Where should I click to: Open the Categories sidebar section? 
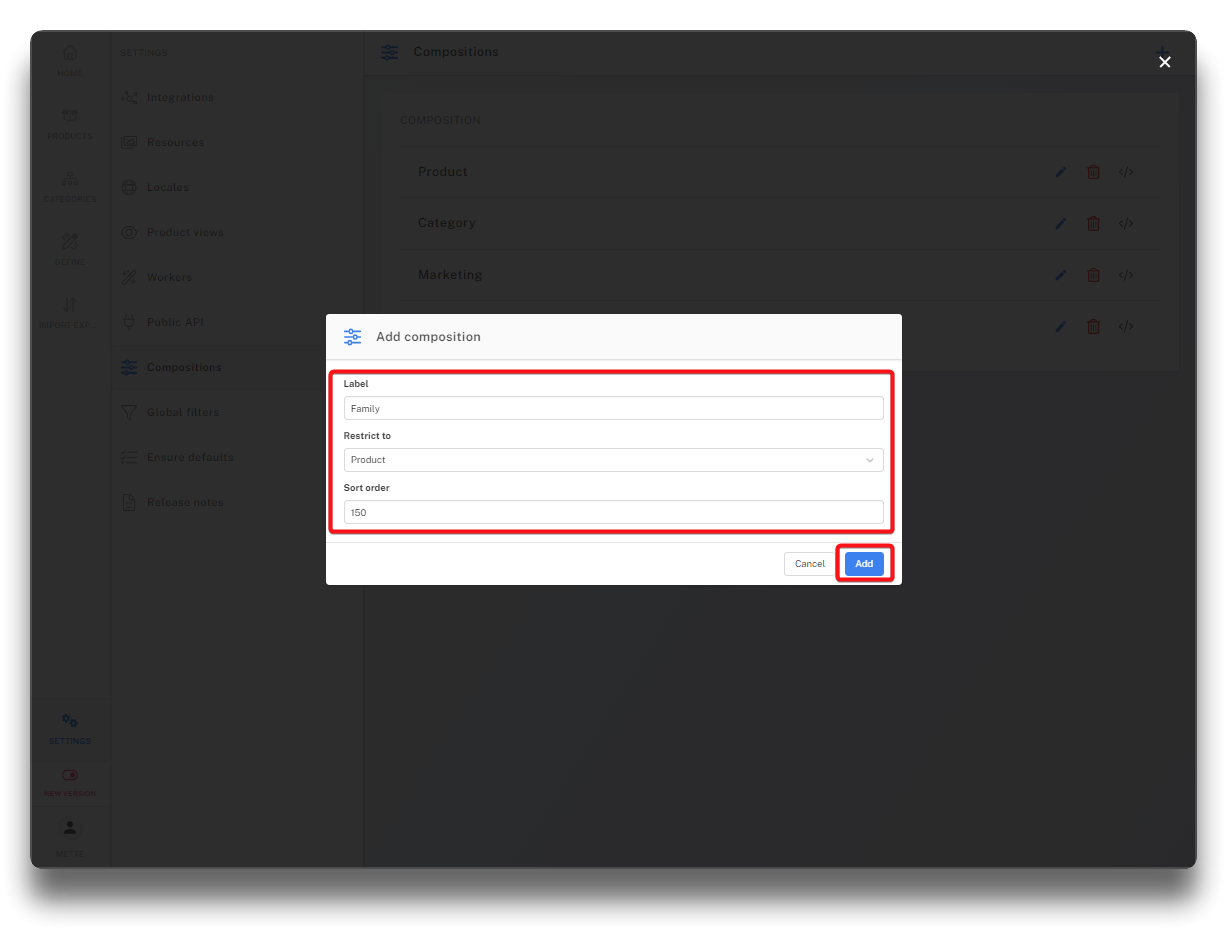click(70, 186)
